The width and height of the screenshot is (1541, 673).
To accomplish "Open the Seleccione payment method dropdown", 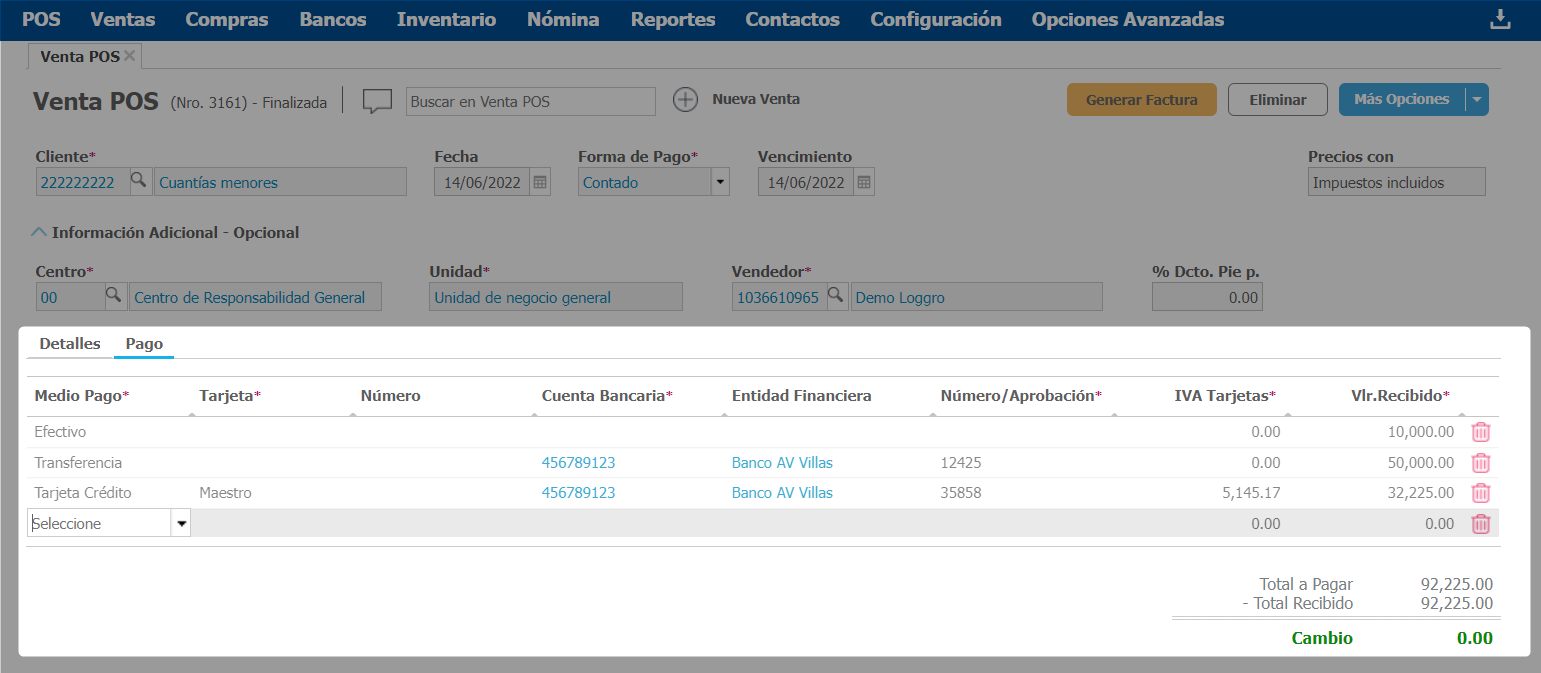I will (181, 523).
